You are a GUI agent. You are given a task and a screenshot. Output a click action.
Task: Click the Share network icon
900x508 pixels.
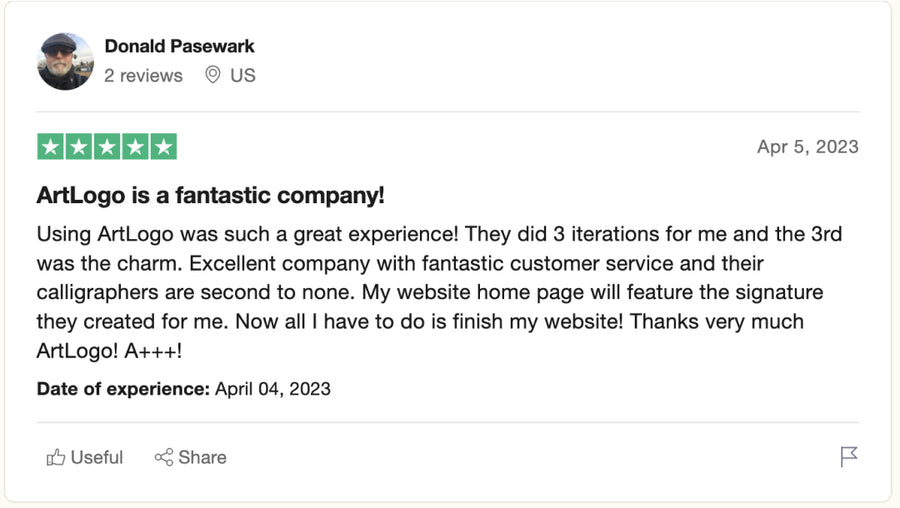[164, 457]
